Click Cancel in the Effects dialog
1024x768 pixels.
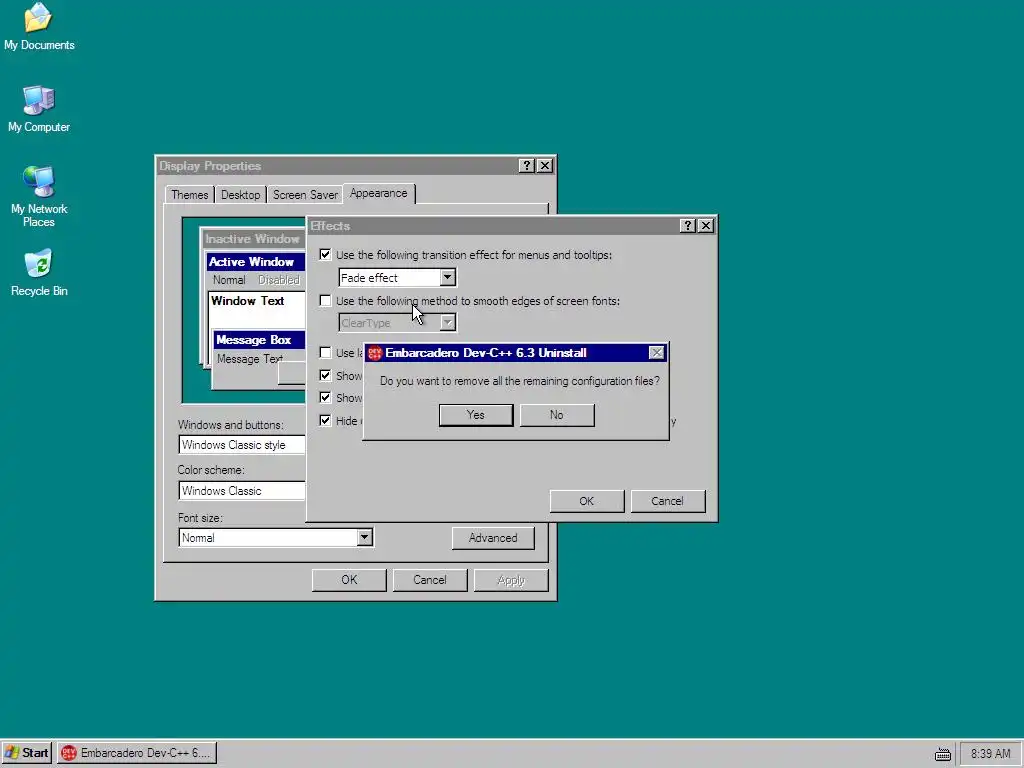coord(667,501)
